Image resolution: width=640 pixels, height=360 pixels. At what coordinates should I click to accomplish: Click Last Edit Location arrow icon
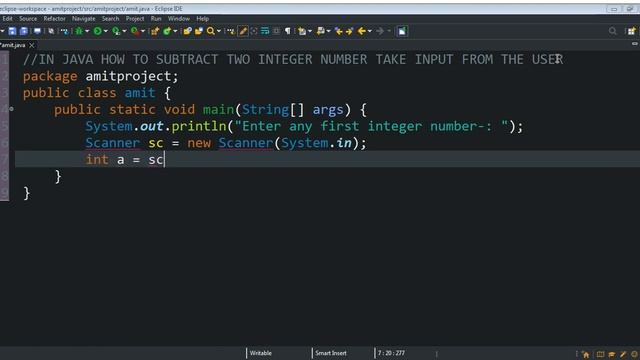338,31
